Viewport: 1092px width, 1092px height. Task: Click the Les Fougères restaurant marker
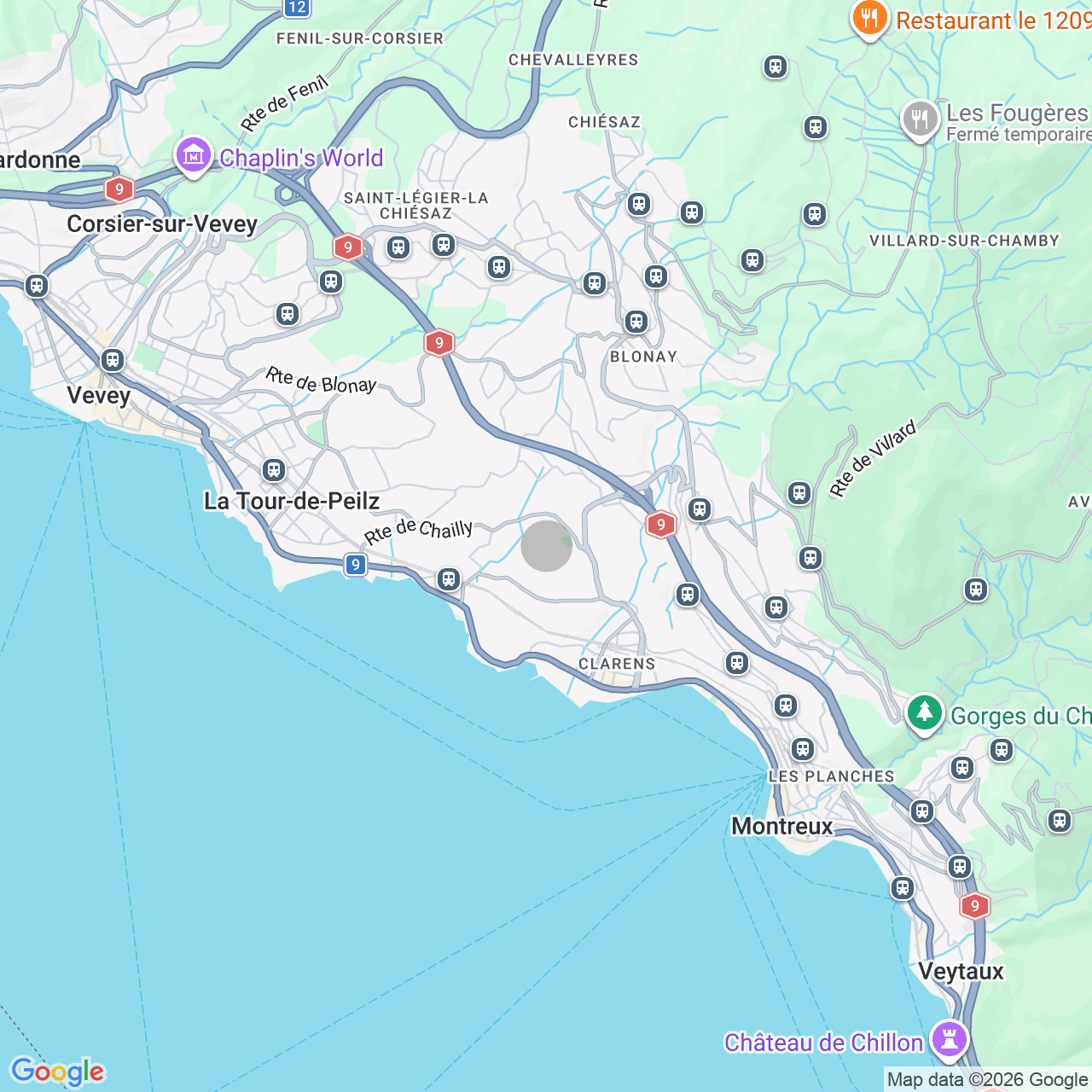point(920,120)
